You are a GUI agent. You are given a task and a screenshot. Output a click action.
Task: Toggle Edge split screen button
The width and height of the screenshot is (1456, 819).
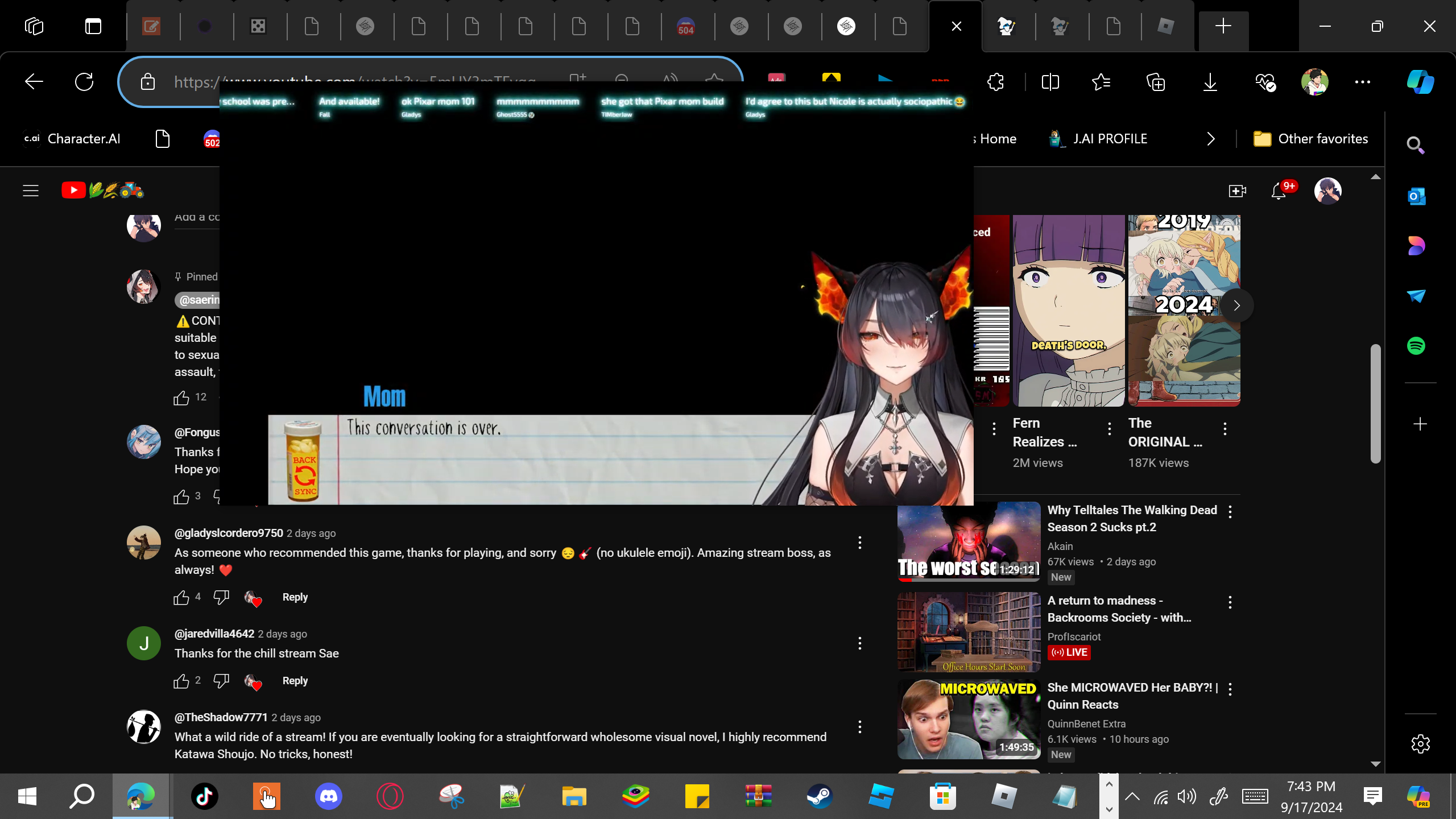click(1050, 82)
